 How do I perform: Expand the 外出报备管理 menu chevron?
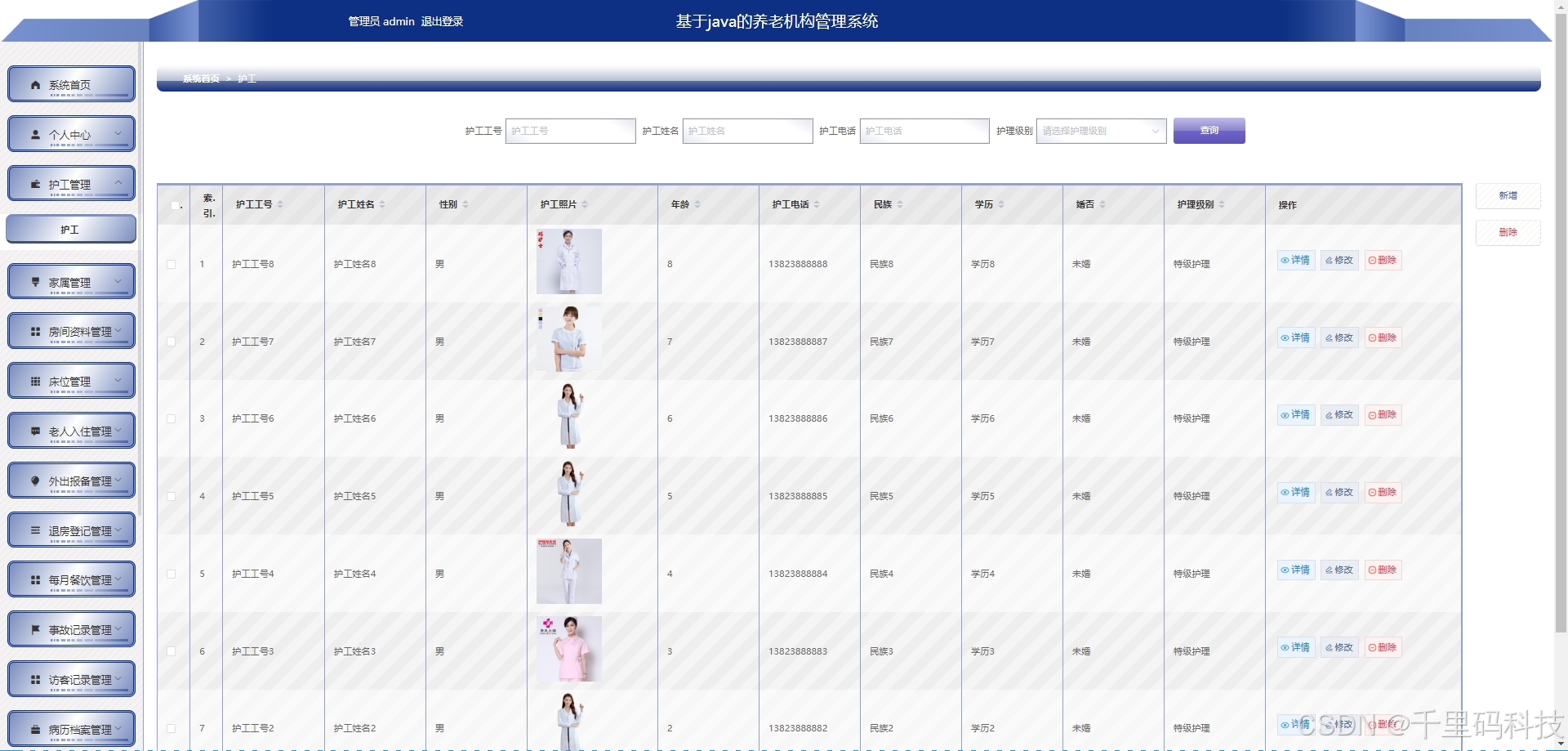[118, 480]
